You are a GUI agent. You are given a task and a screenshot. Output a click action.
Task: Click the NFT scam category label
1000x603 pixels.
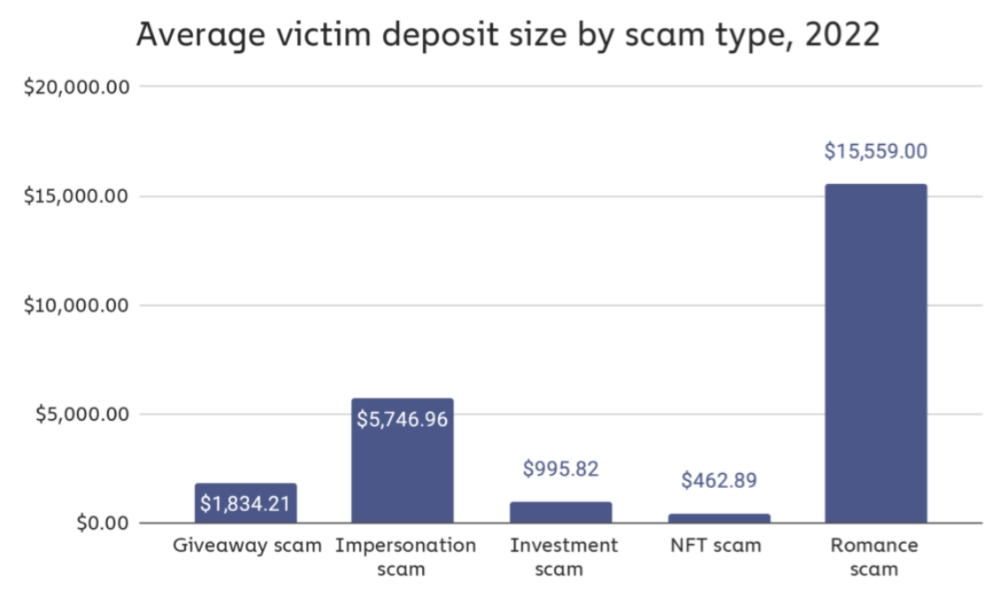point(716,546)
